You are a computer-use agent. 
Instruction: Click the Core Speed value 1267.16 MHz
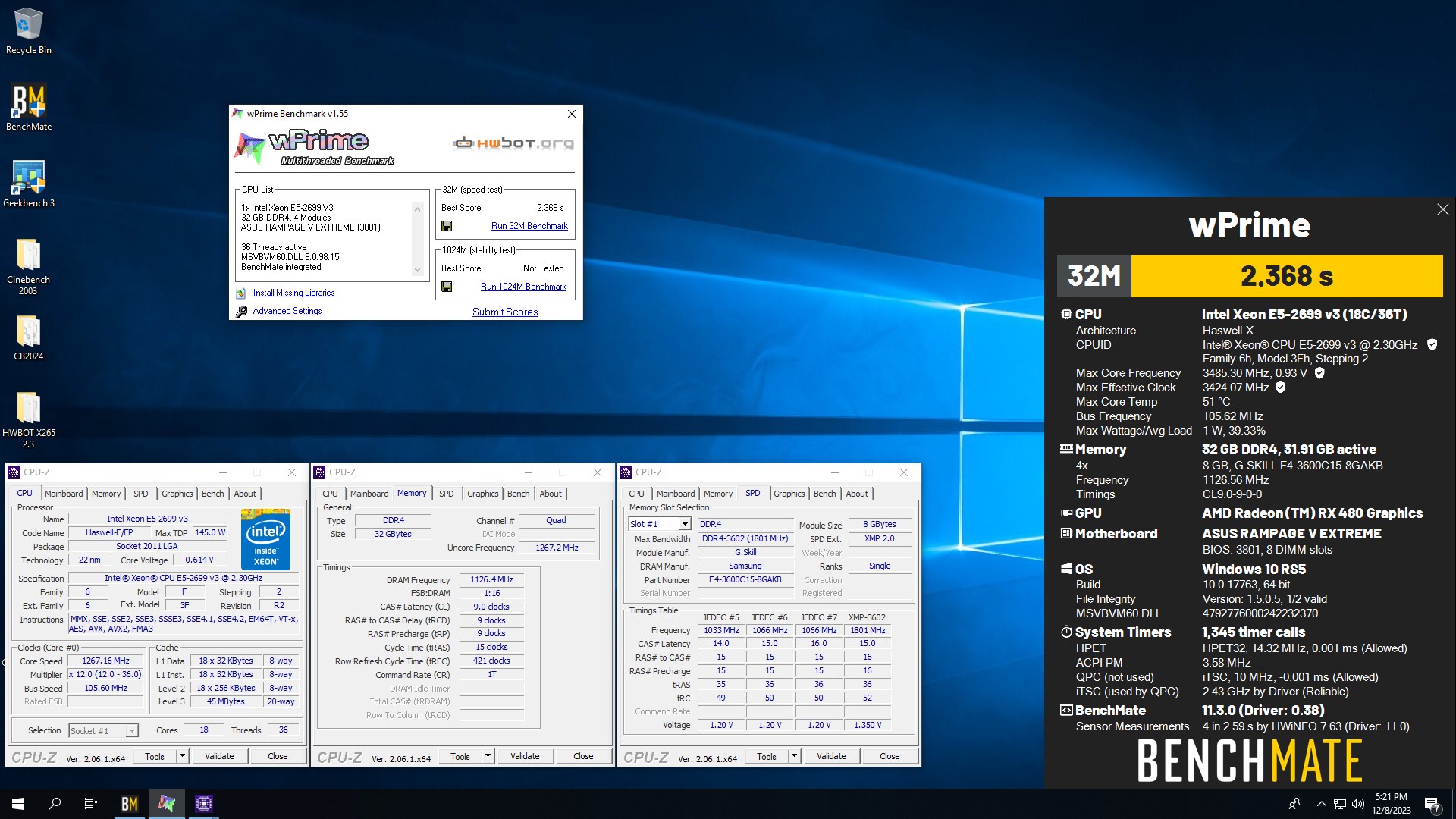coord(105,661)
